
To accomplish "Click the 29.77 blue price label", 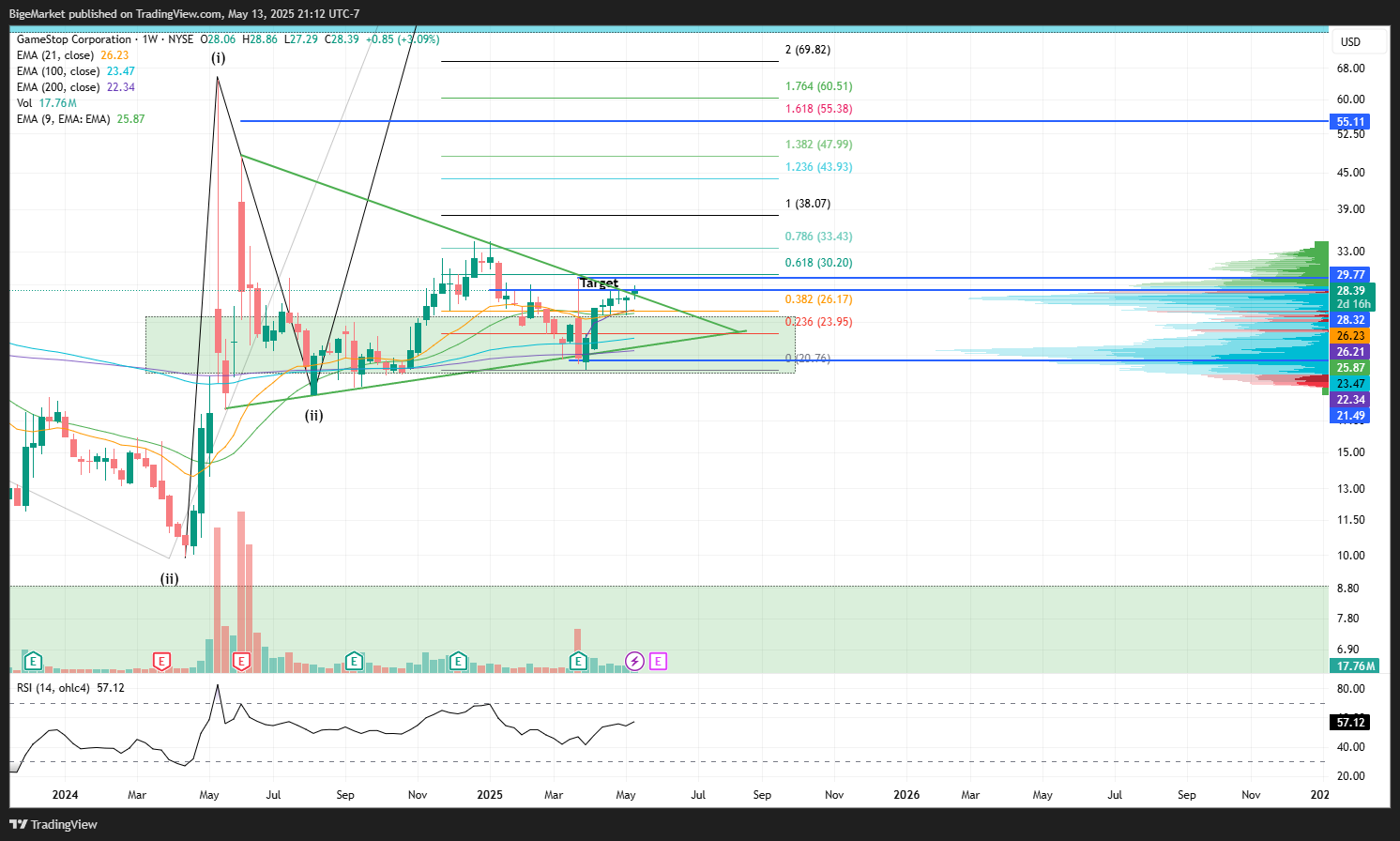I will tap(1350, 275).
